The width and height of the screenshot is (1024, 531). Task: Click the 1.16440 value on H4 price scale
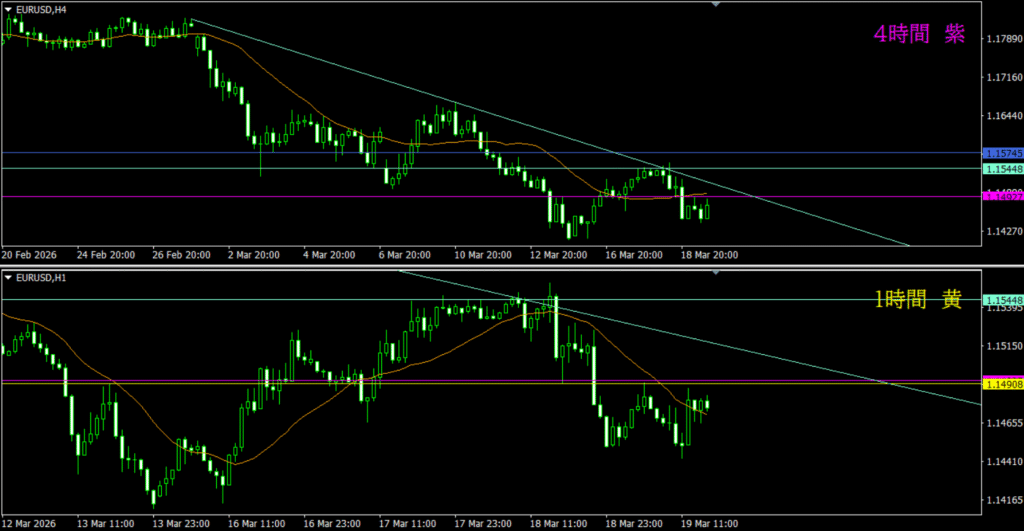1002,116
